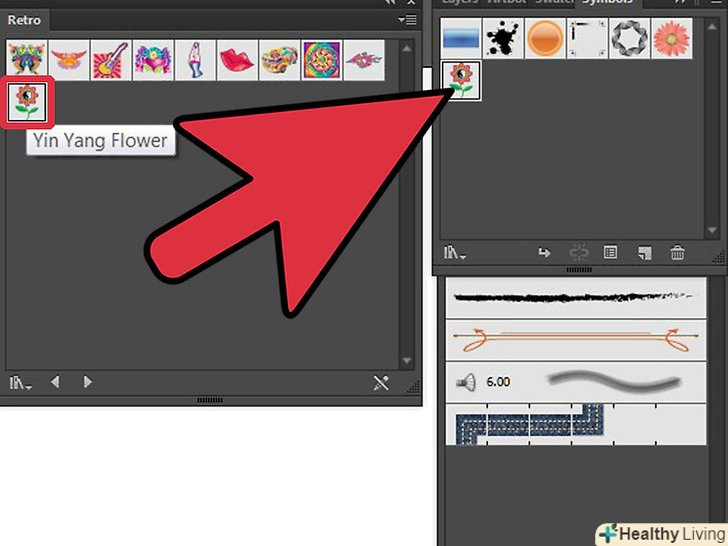
Task: Select the psychedelic mandala square symbol
Action: 322,60
